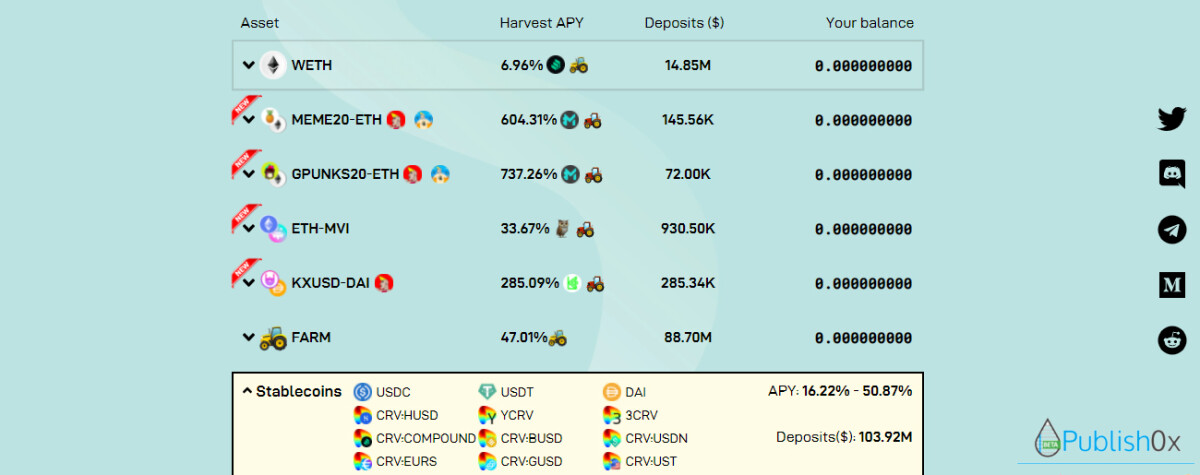Open the Medium icon link
Image resolution: width=1200 pixels, height=475 pixels.
pyautogui.click(x=1171, y=285)
